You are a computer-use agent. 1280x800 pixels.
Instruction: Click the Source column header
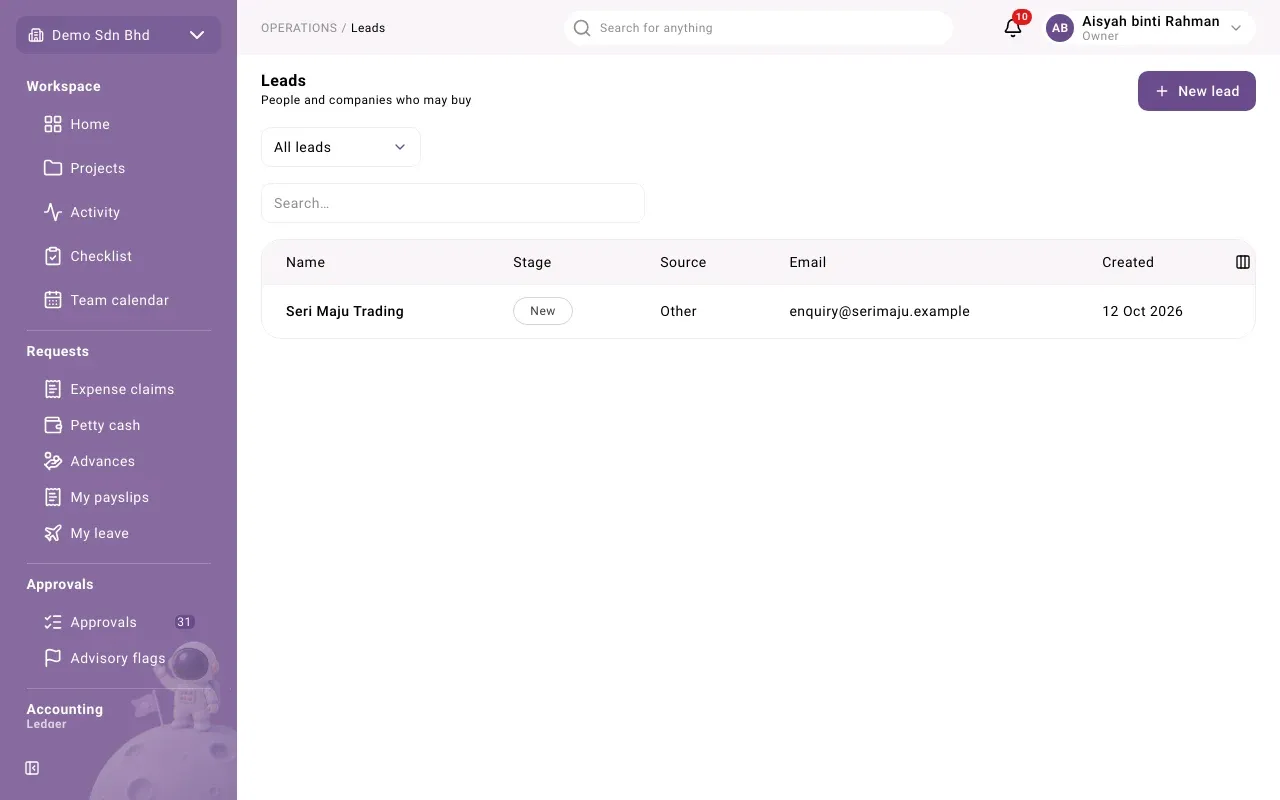tap(683, 262)
